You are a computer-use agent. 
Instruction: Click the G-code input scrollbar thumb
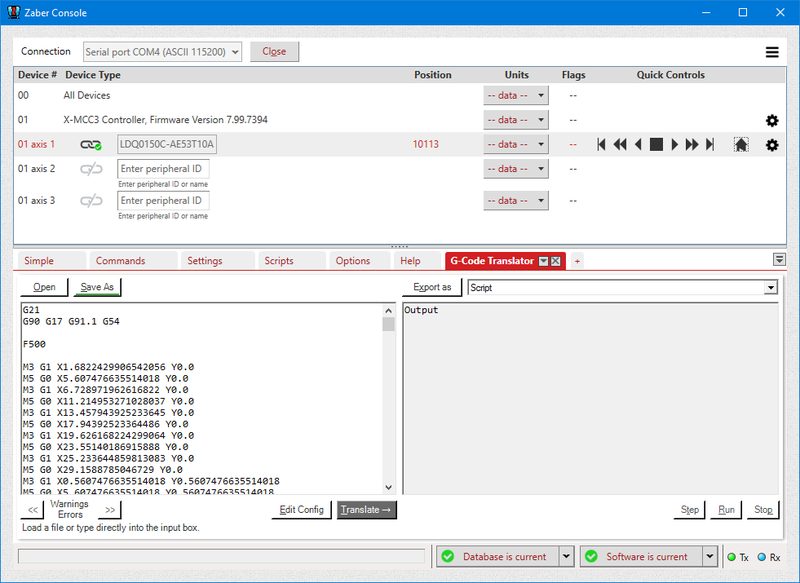[x=388, y=324]
